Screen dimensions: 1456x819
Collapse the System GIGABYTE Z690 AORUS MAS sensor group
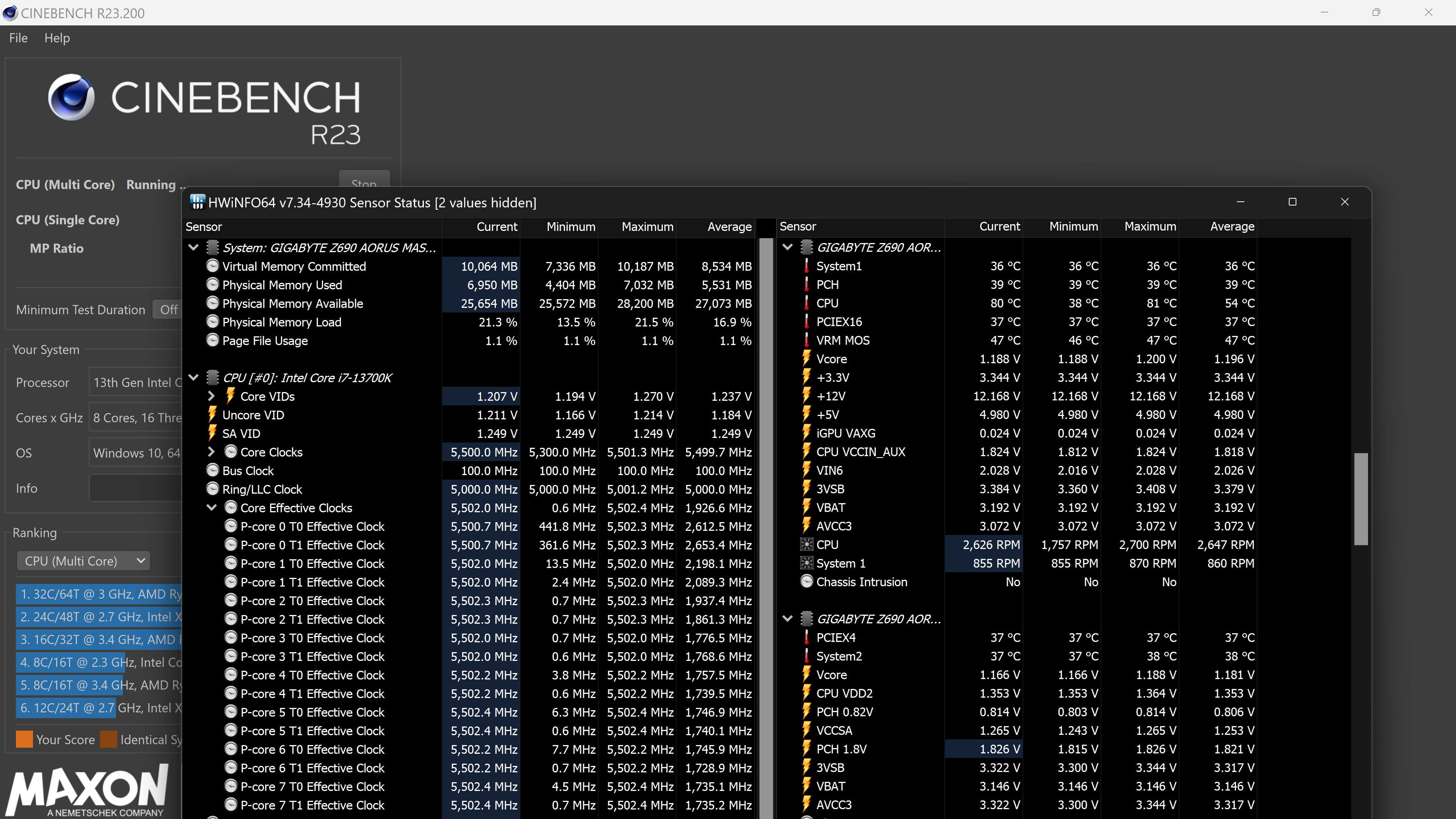tap(193, 248)
